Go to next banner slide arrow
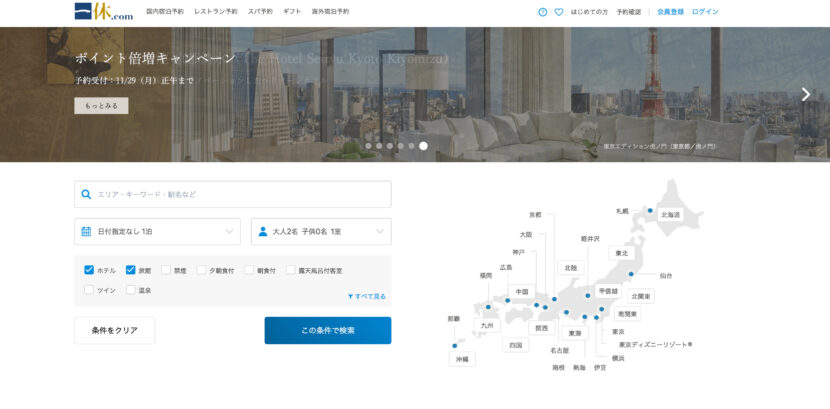This screenshot has height=409, width=830. tap(806, 94)
